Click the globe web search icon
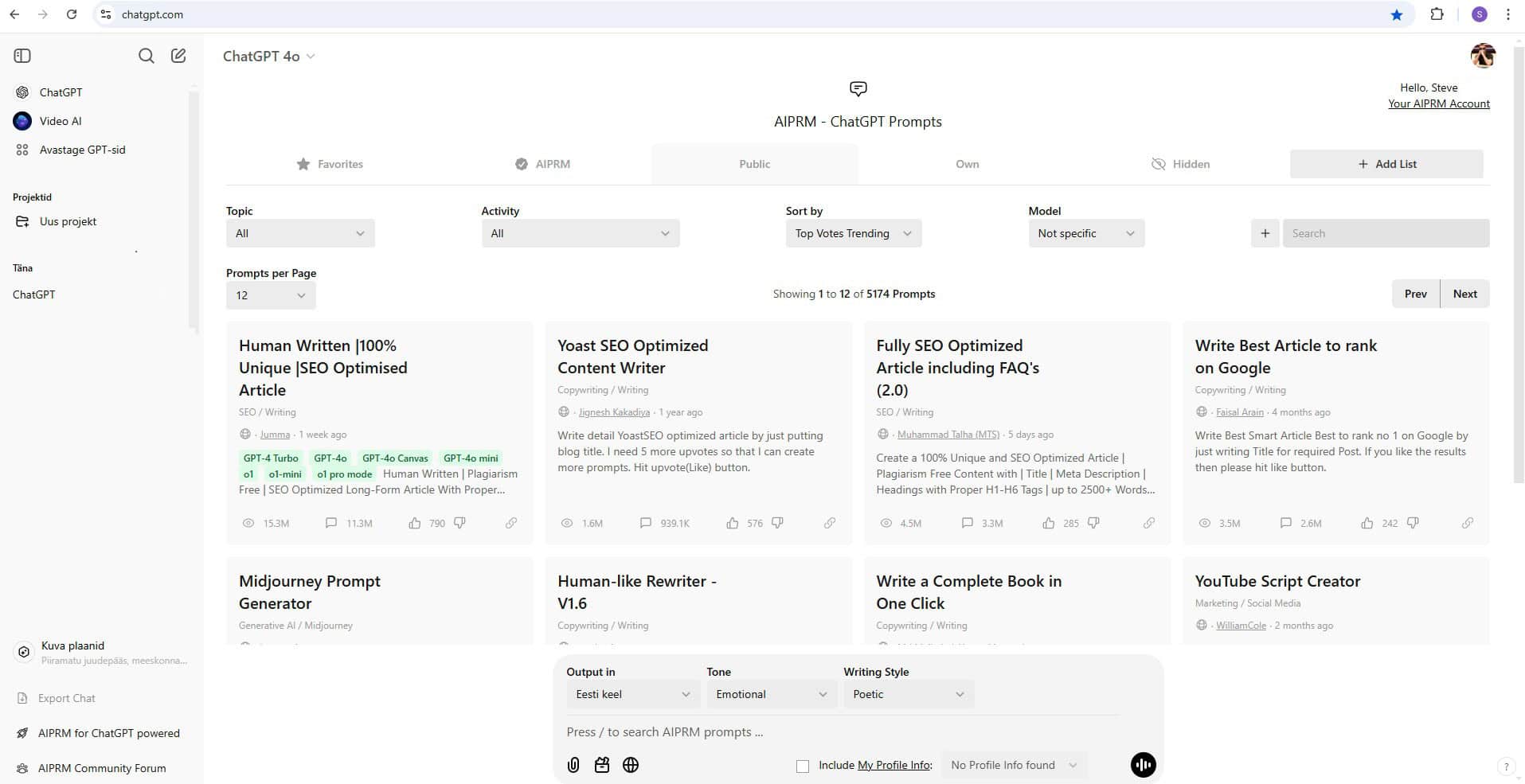The width and height of the screenshot is (1525, 784). click(631, 765)
